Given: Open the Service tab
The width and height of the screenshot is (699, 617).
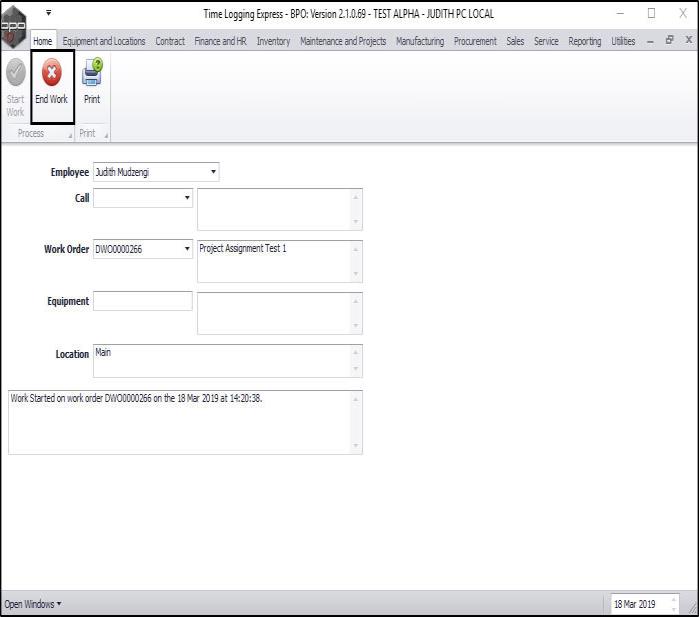Looking at the screenshot, I should (x=546, y=41).
